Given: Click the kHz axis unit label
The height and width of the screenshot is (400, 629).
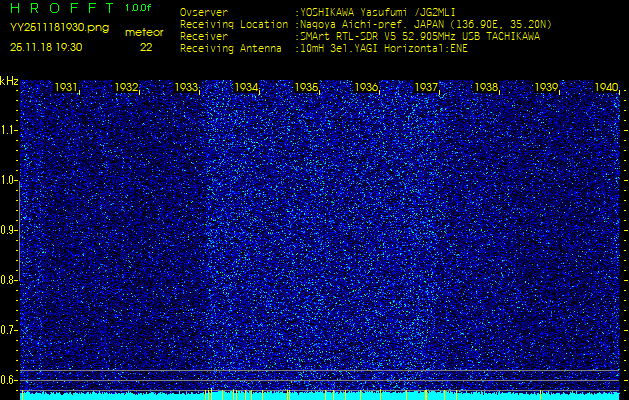Looking at the screenshot, I should [x=9, y=81].
